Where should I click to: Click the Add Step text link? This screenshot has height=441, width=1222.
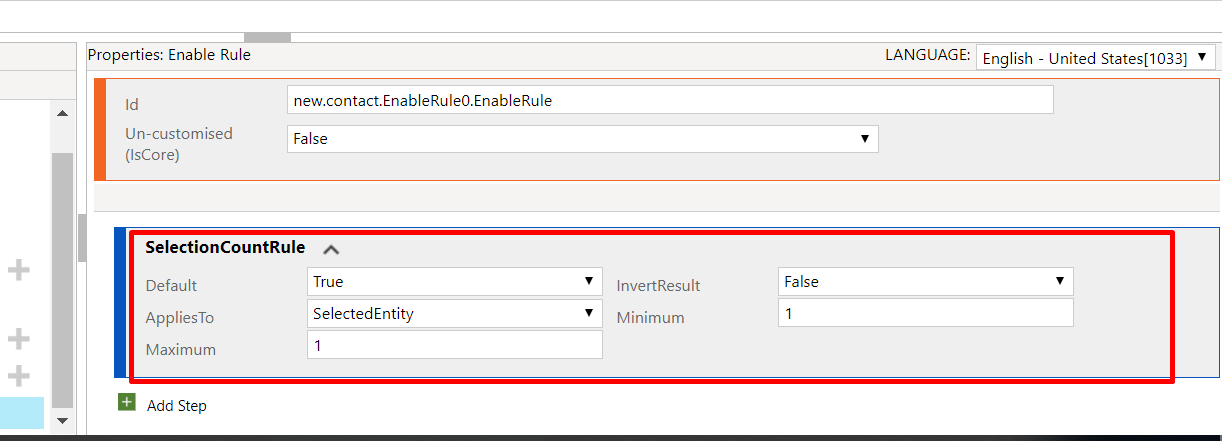(177, 405)
